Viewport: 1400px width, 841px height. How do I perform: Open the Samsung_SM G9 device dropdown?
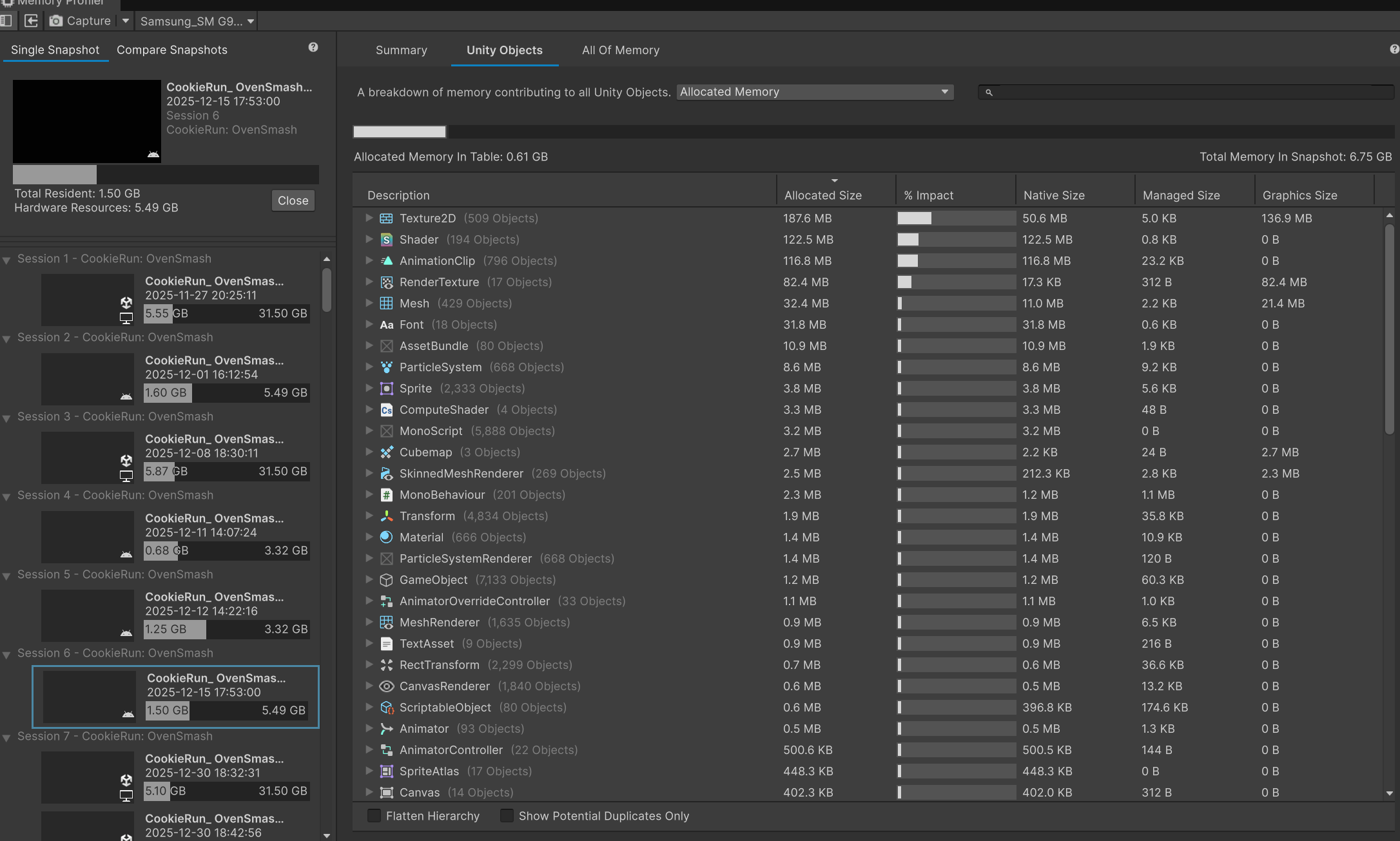(x=197, y=21)
